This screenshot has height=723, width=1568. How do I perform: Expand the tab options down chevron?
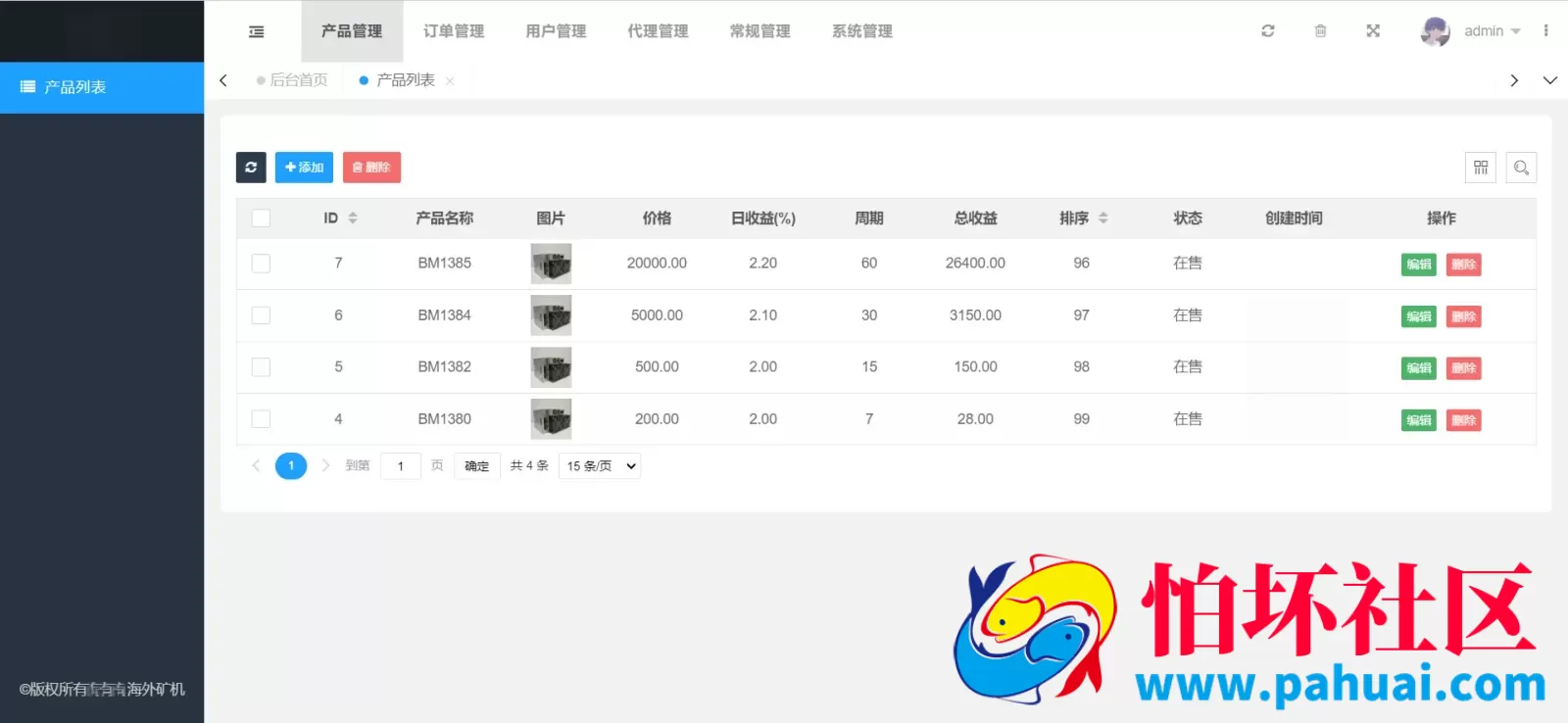pos(1549,80)
